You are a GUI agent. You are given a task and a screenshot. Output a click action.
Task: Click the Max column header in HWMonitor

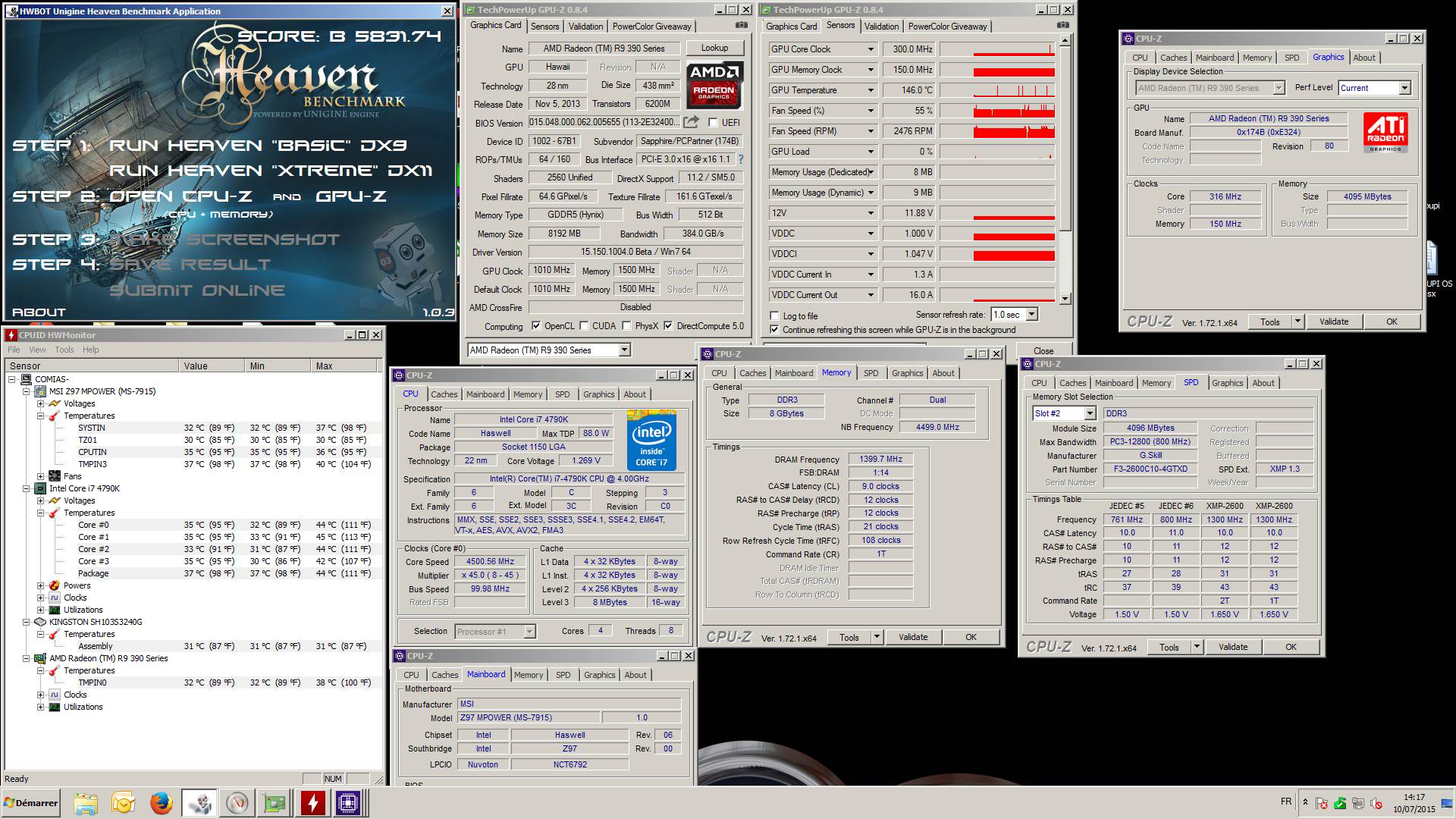click(x=344, y=366)
